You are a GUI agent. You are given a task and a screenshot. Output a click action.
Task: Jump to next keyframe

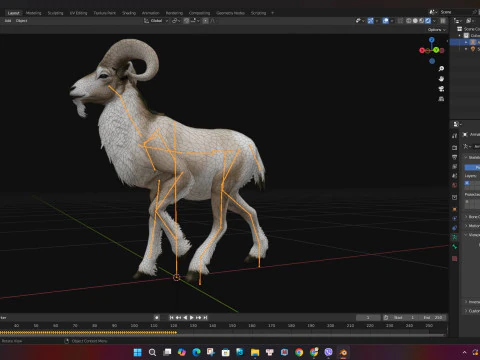coord(199,318)
